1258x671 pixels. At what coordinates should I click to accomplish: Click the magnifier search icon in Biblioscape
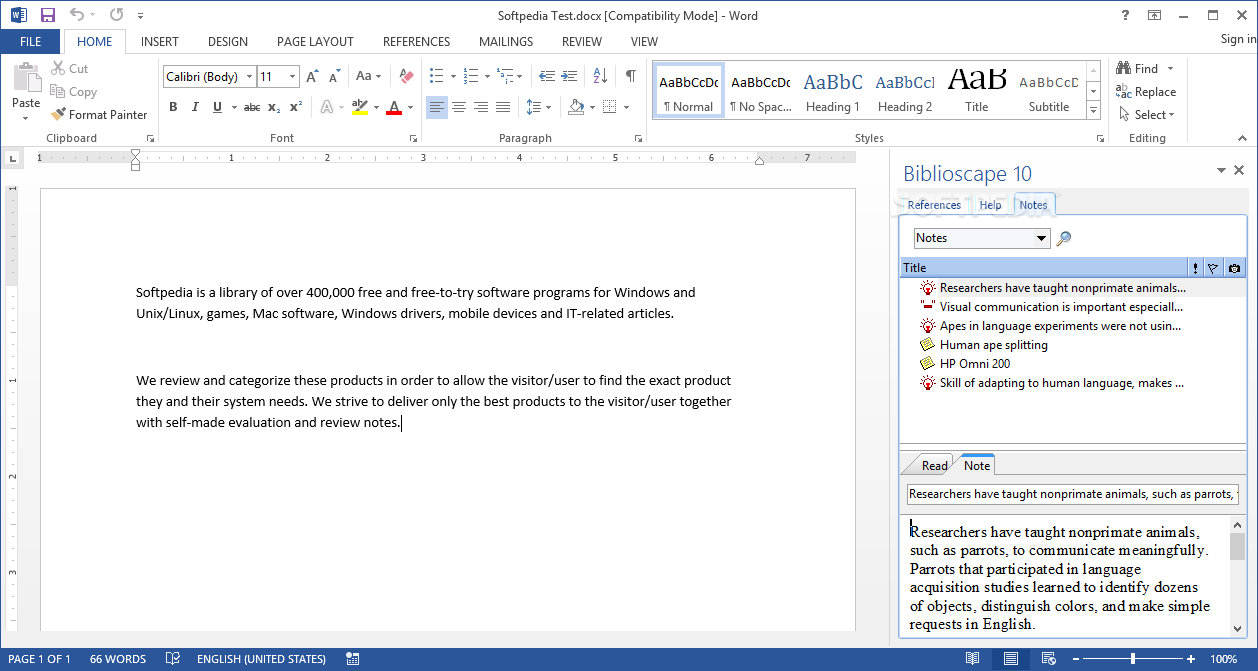pyautogui.click(x=1064, y=238)
